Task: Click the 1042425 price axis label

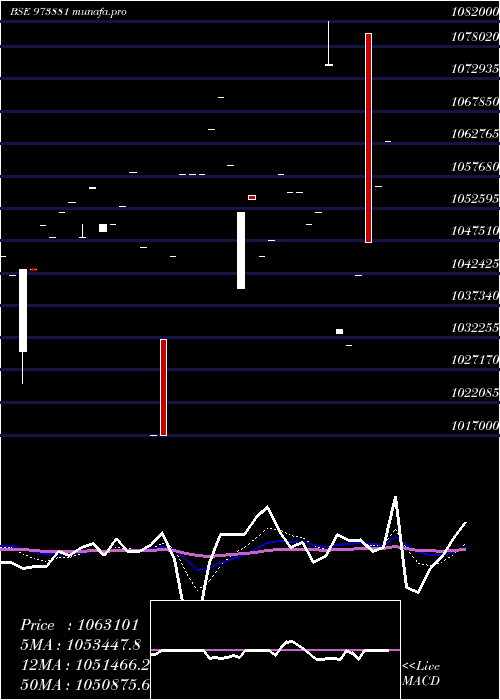Action: (476, 264)
